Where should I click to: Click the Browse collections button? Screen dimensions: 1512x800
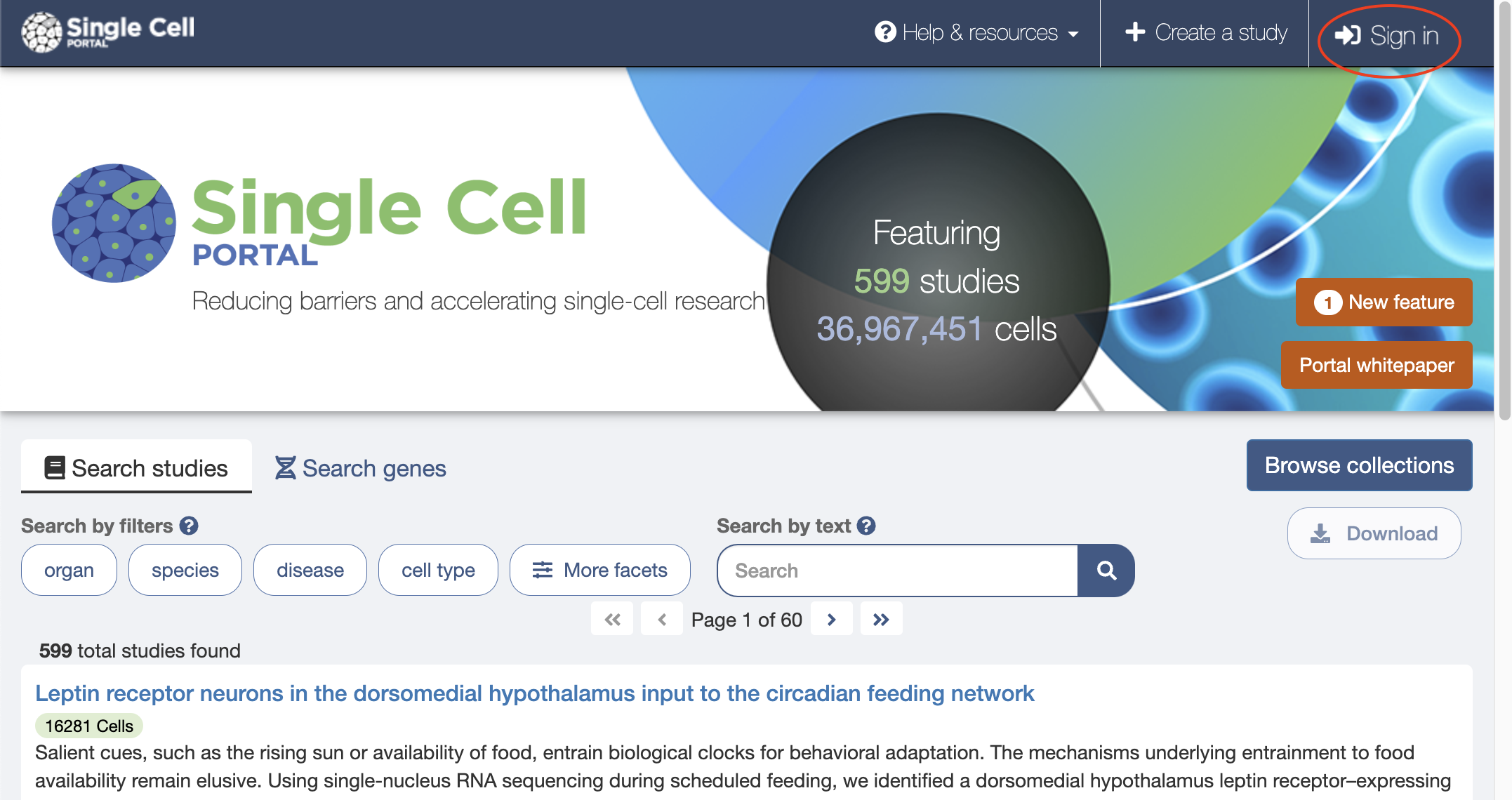point(1359,465)
